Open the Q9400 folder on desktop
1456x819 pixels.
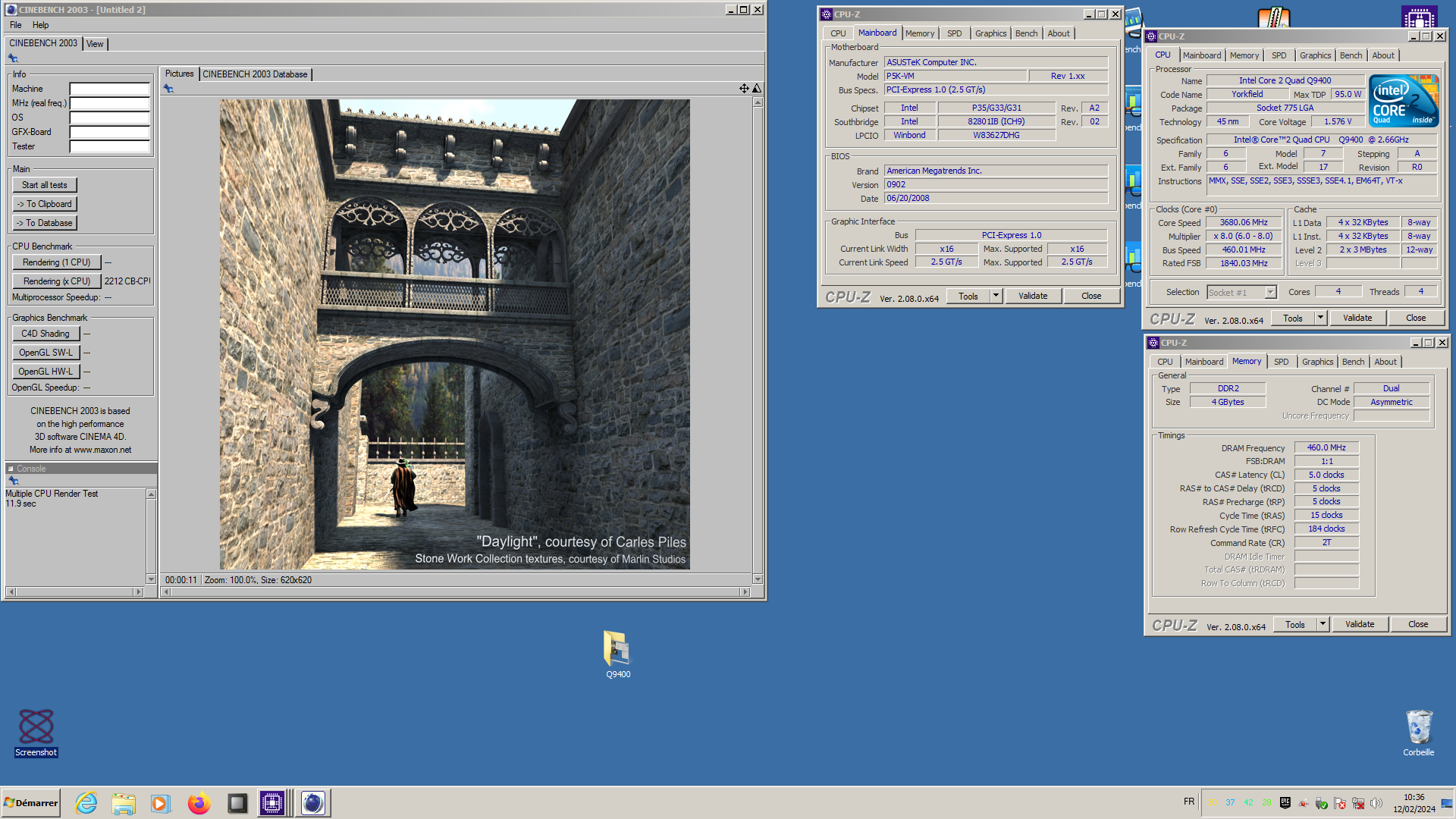coord(617,654)
